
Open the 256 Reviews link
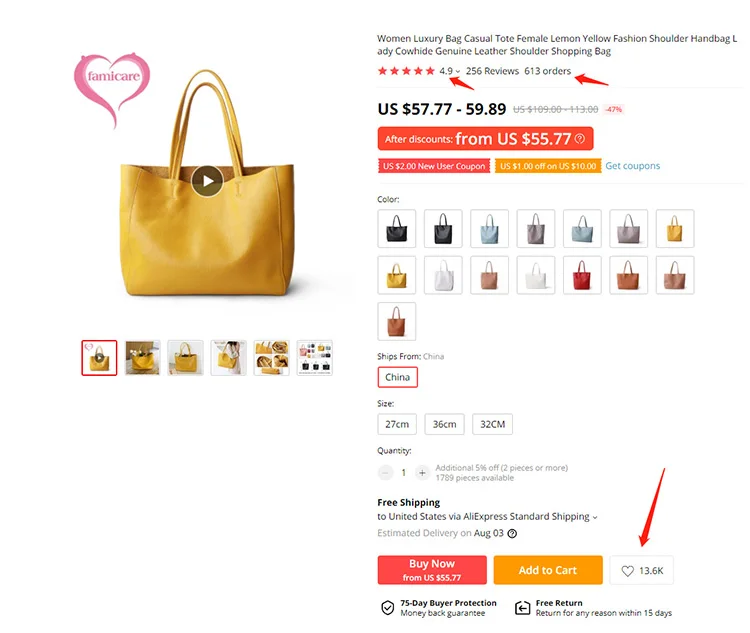(x=492, y=71)
